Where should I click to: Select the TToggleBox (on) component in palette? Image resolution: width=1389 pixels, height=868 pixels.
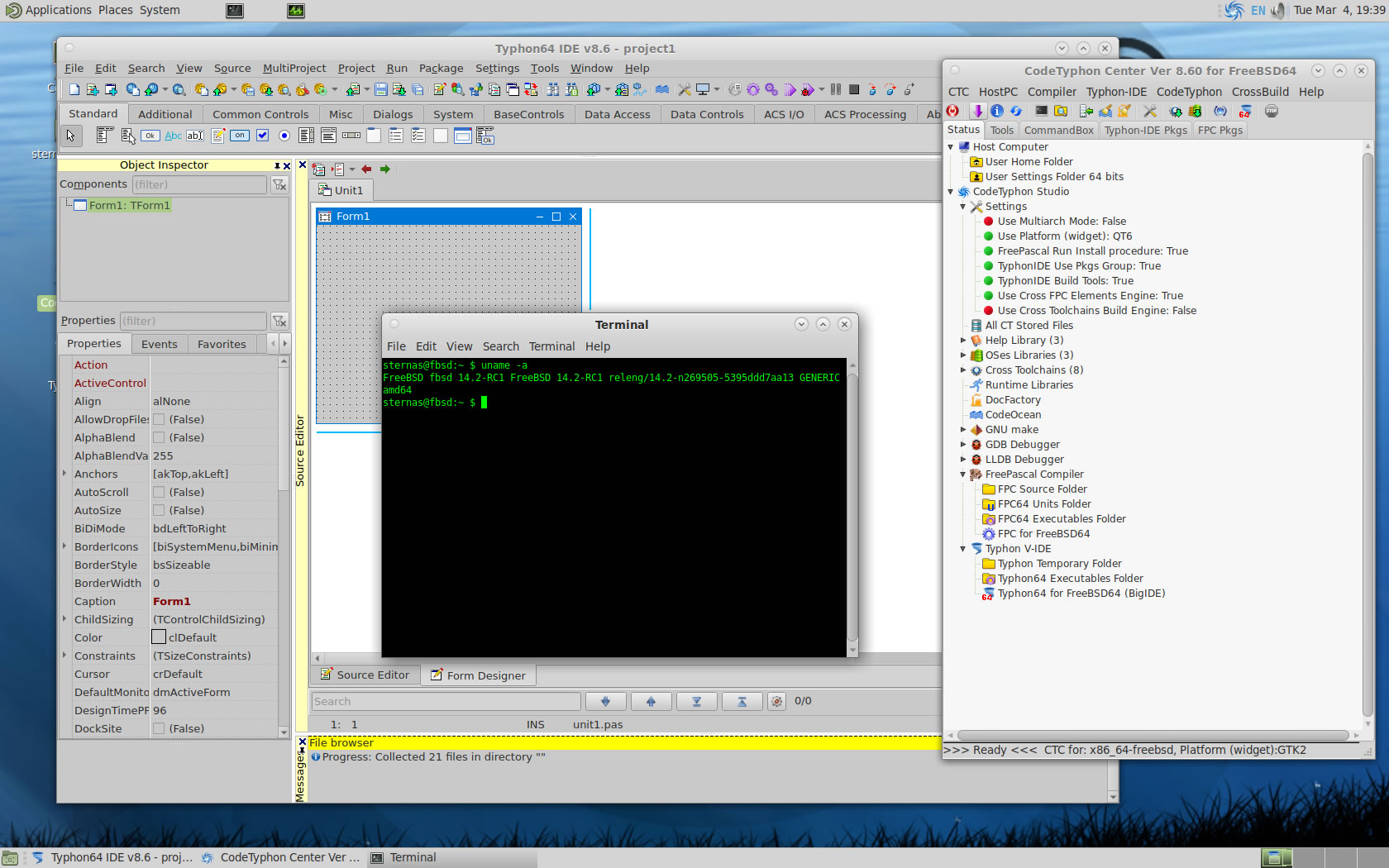point(240,136)
